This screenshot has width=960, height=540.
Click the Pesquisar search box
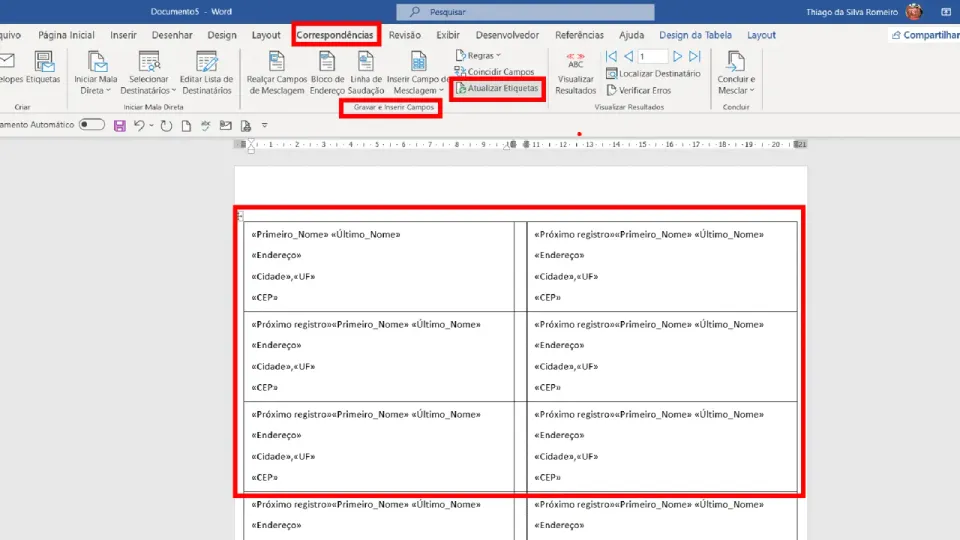click(x=525, y=12)
